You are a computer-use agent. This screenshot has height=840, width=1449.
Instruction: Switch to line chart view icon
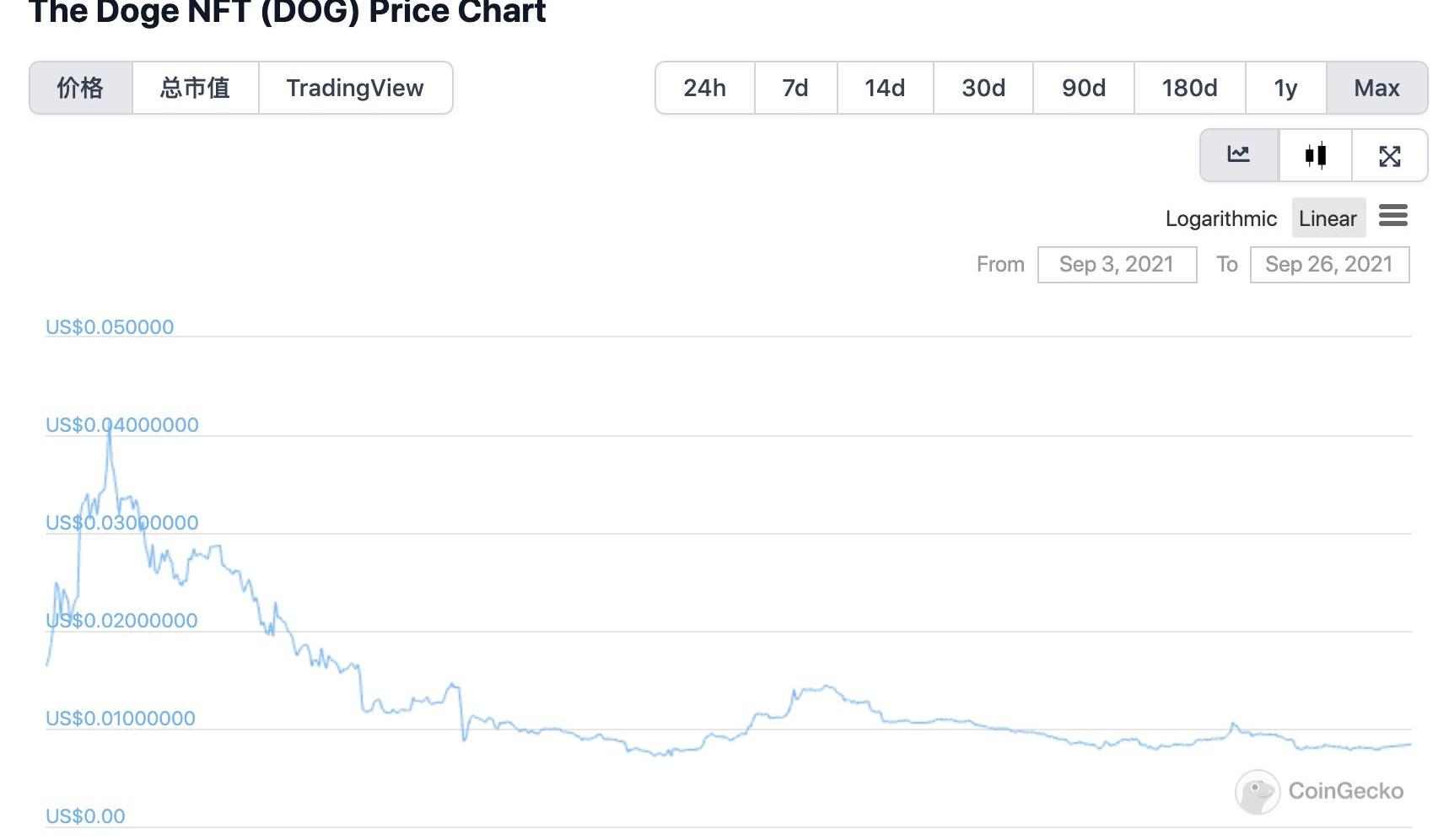tap(1238, 155)
